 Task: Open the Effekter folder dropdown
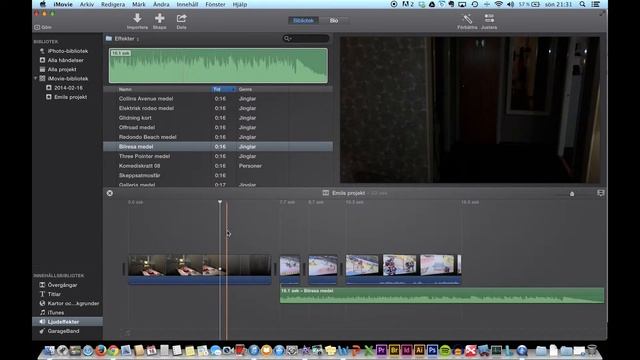pyautogui.click(x=123, y=38)
